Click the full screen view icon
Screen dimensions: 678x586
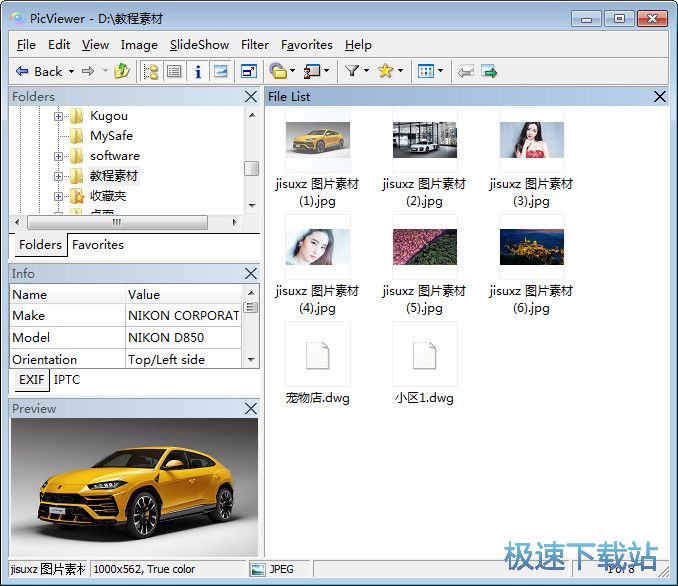(249, 71)
